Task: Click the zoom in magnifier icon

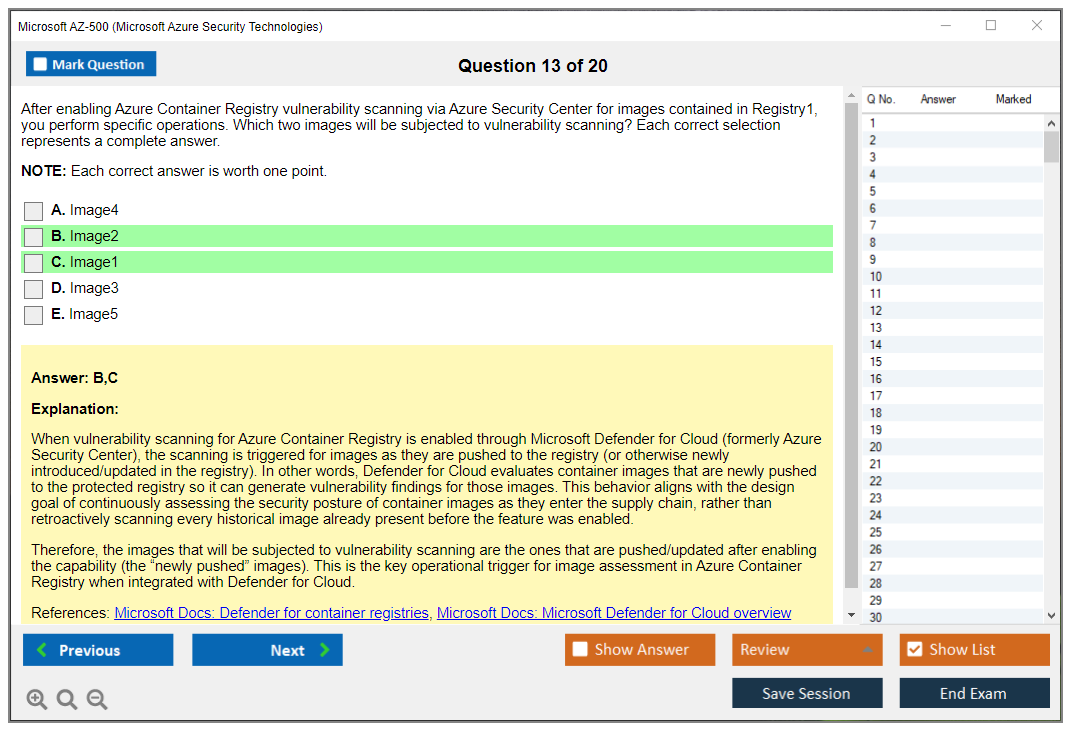Action: click(x=37, y=700)
